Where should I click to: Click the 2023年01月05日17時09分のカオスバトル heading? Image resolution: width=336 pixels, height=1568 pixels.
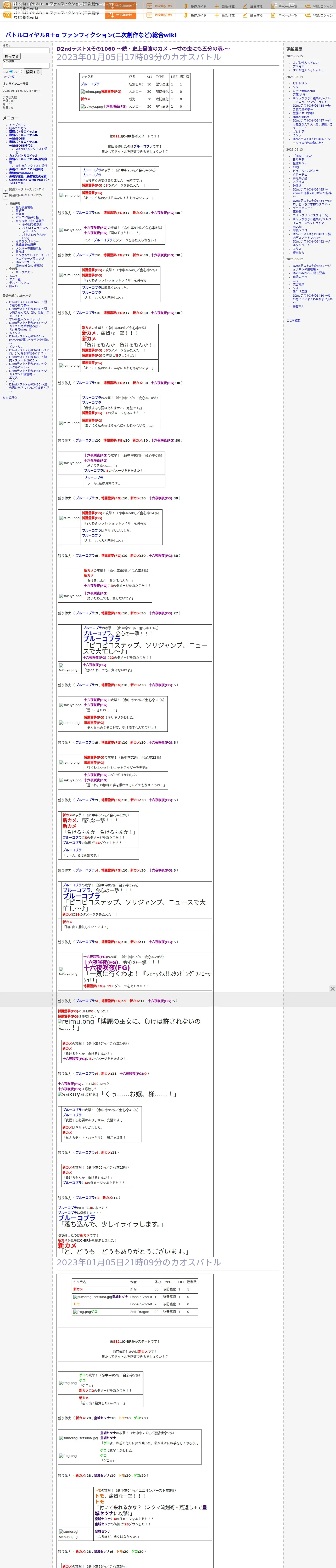pyautogui.click(x=138, y=57)
